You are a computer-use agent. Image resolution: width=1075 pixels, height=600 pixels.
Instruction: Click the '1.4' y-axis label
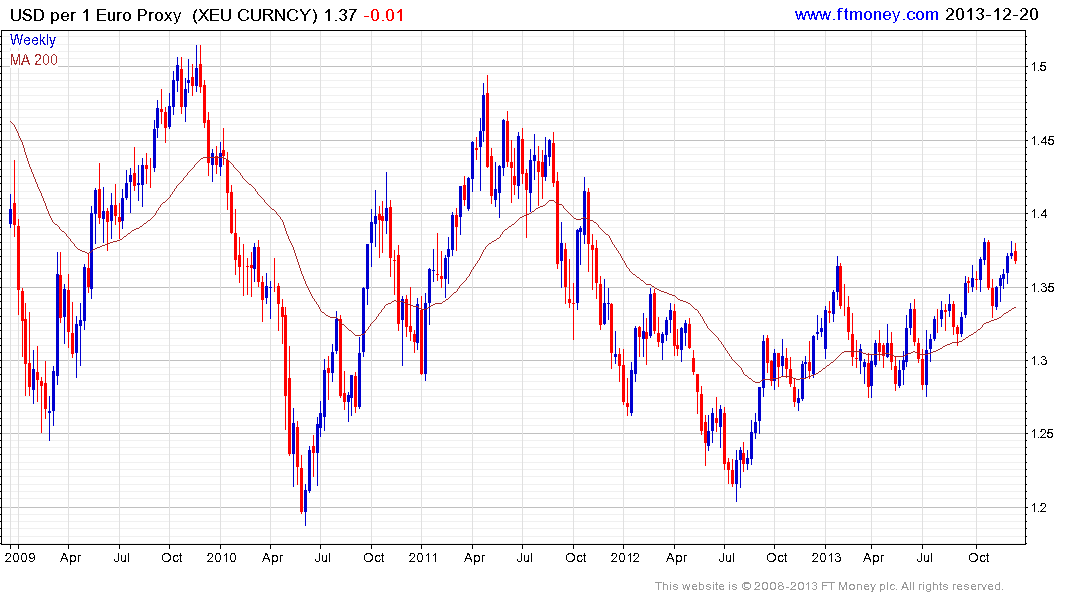click(1039, 214)
